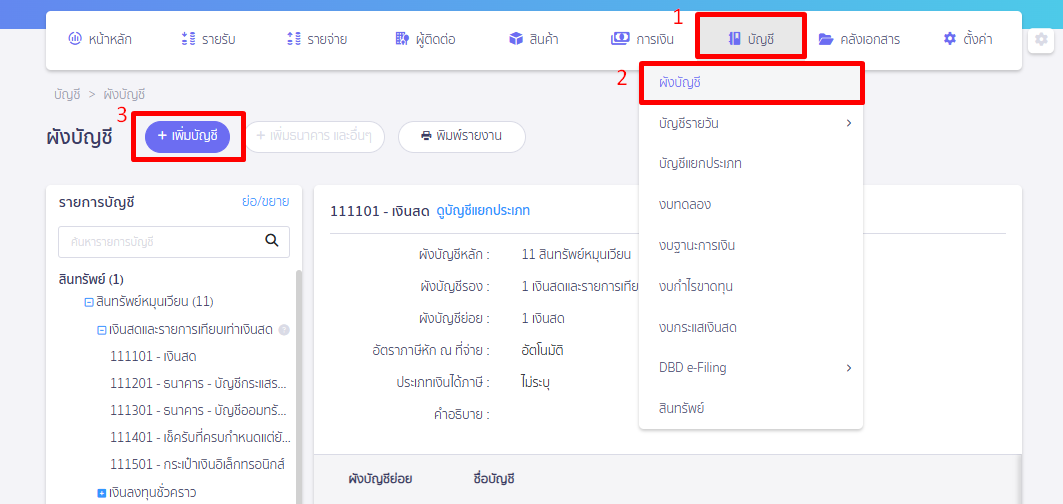The image size is (1063, 504).
Task: Click the 11 สินทรัพย์หมุนเวียน value text
Action: click(576, 254)
